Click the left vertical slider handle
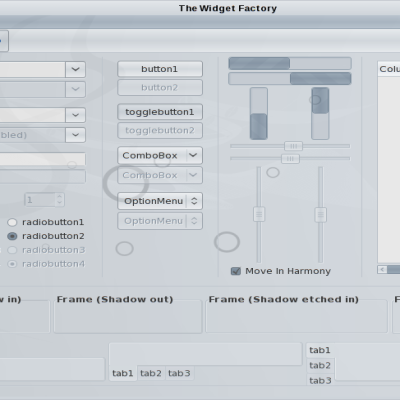The image size is (400, 400). point(259,214)
